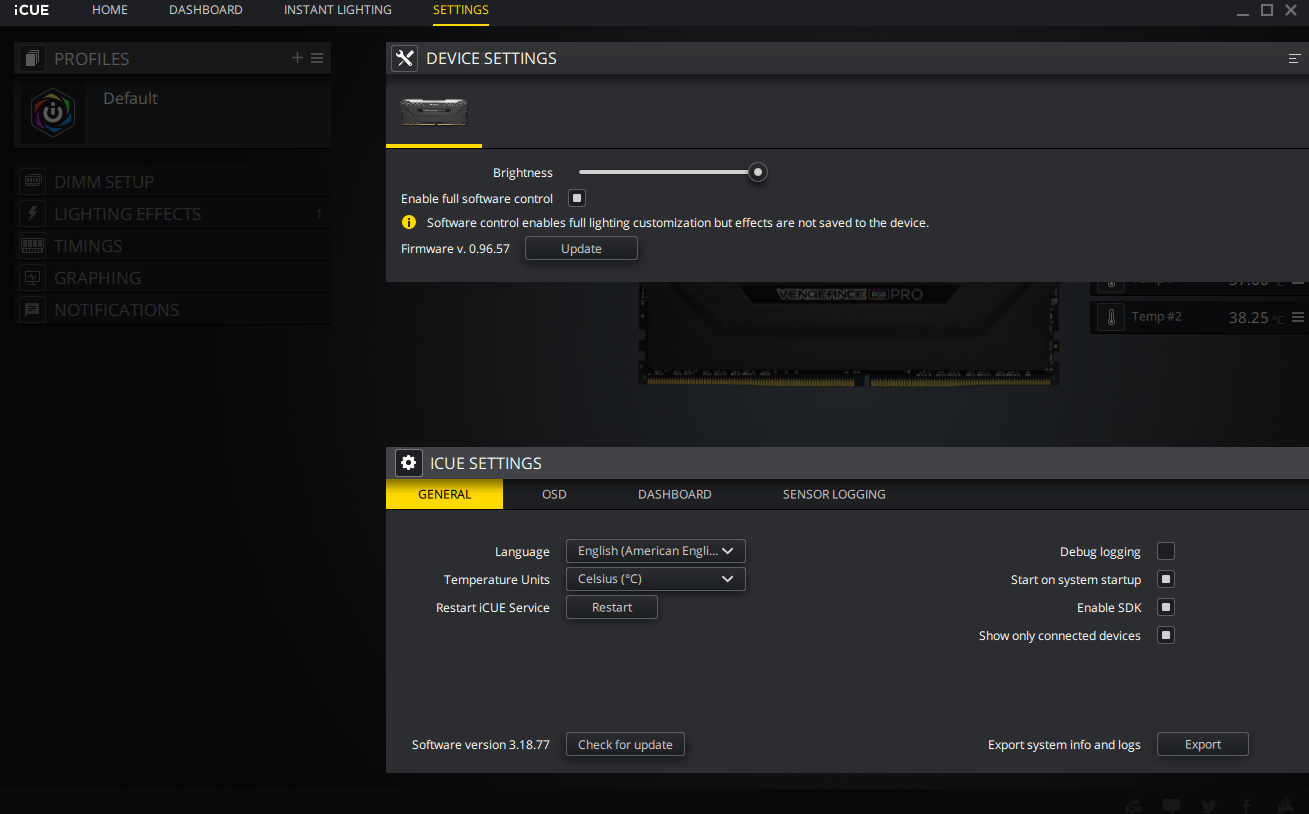
Task: Click the PROFILES panel heading text
Action: tap(92, 59)
